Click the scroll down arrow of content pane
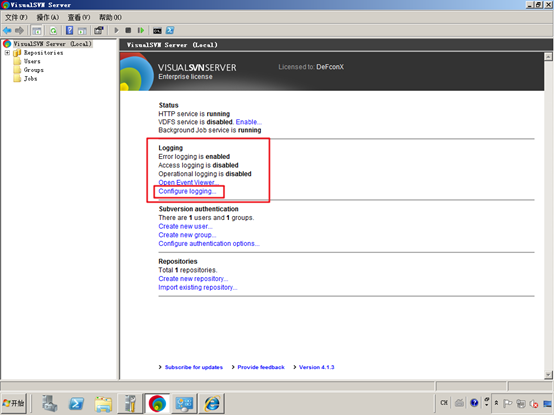 tap(548, 375)
